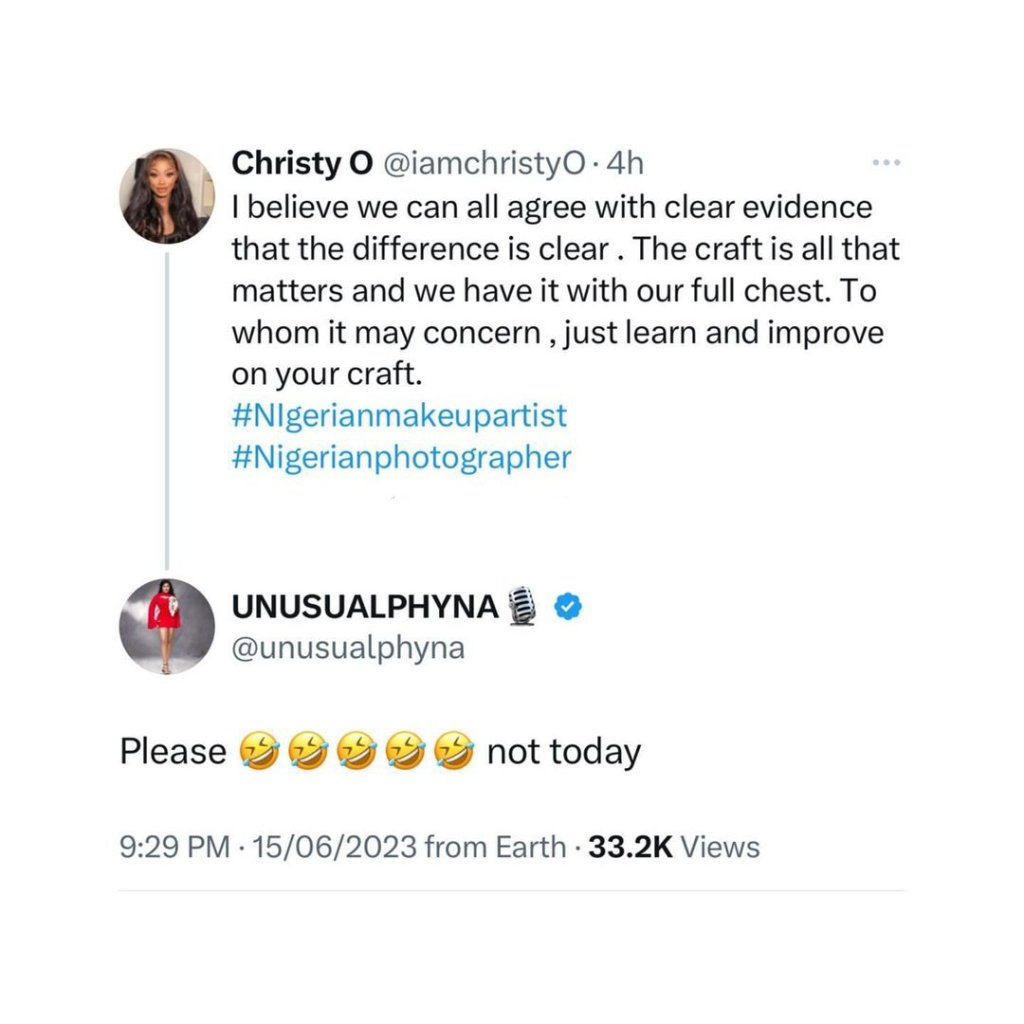Click the 15/06/2023 post date
The height and width of the screenshot is (1024, 1024).
click(335, 848)
